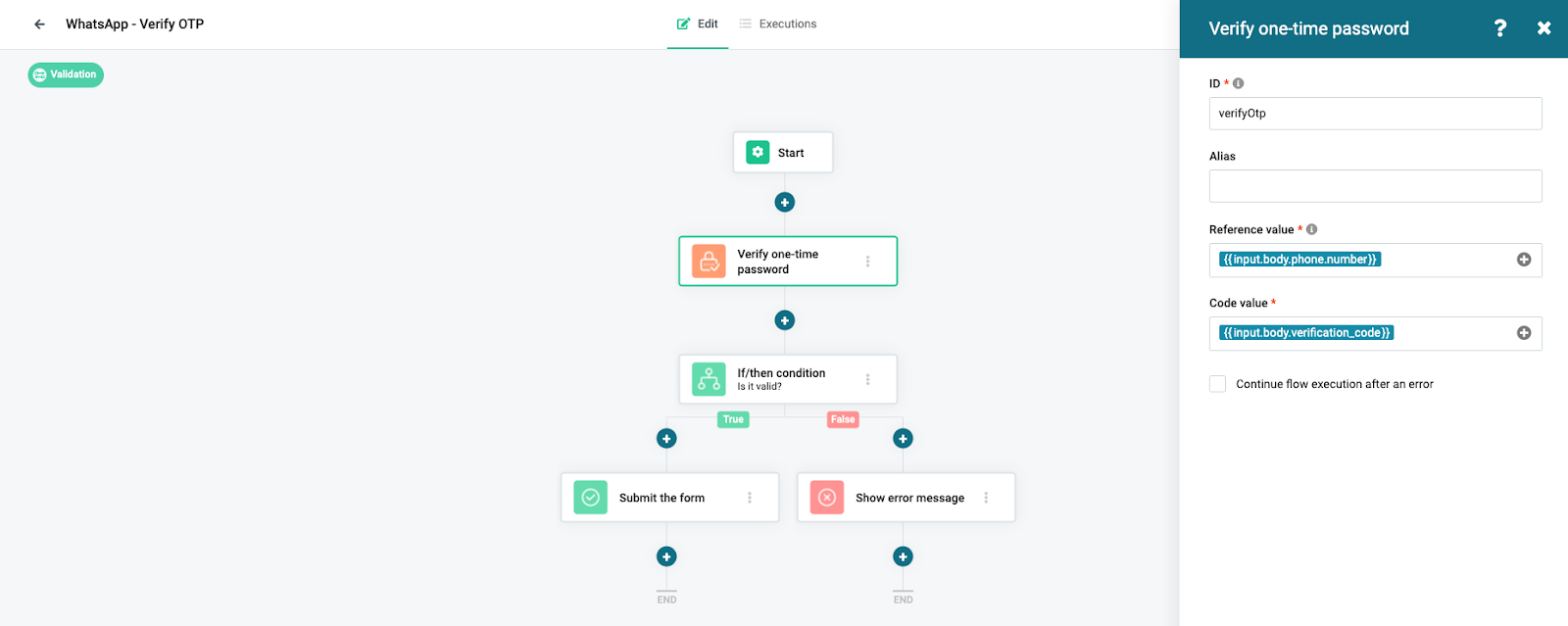Image resolution: width=1568 pixels, height=626 pixels.
Task: Open the Verify one-time password node options menu
Action: [x=867, y=262]
